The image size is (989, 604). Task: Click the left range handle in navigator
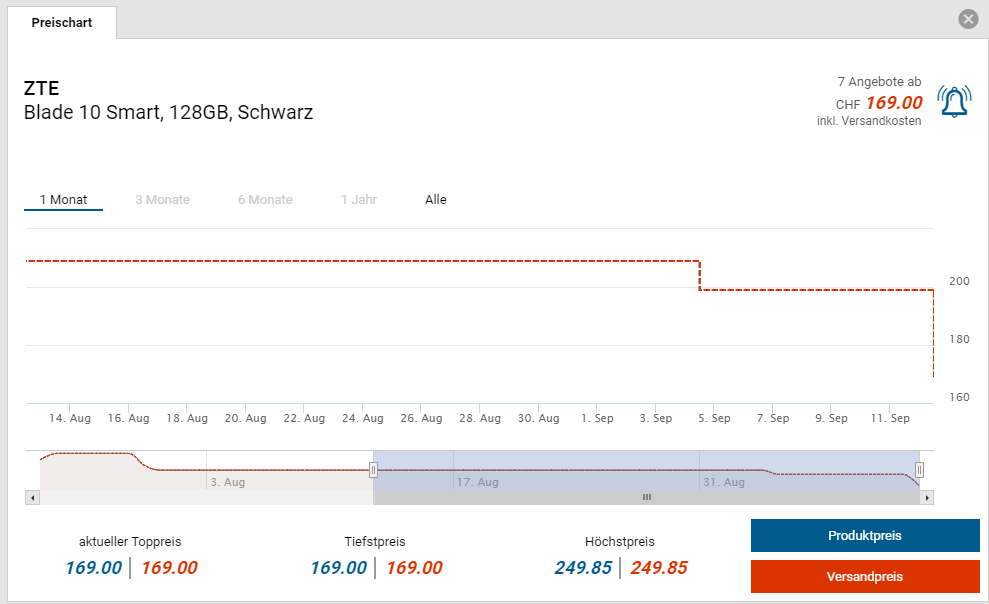pyautogui.click(x=373, y=470)
